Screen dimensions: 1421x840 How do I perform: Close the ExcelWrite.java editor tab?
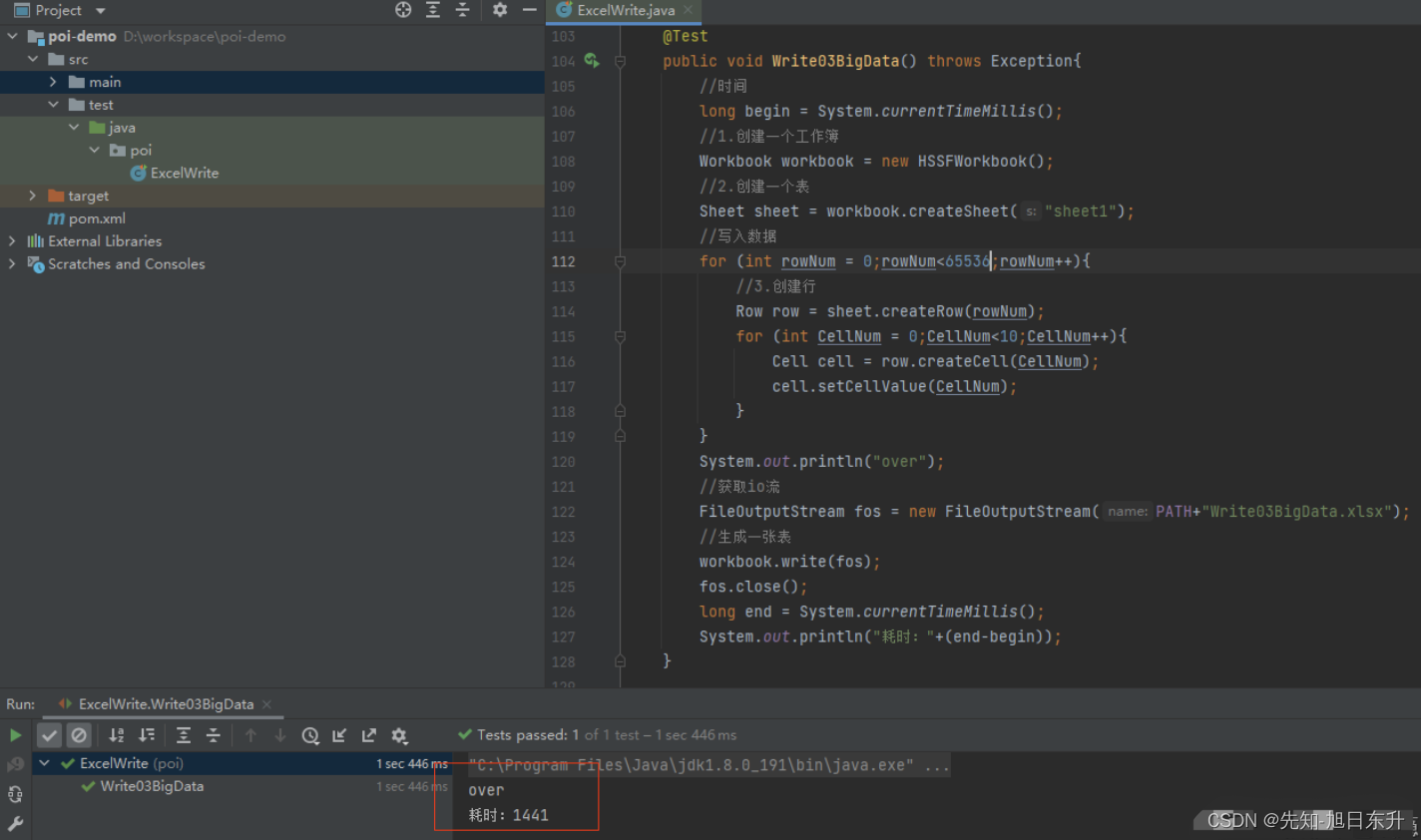(688, 10)
